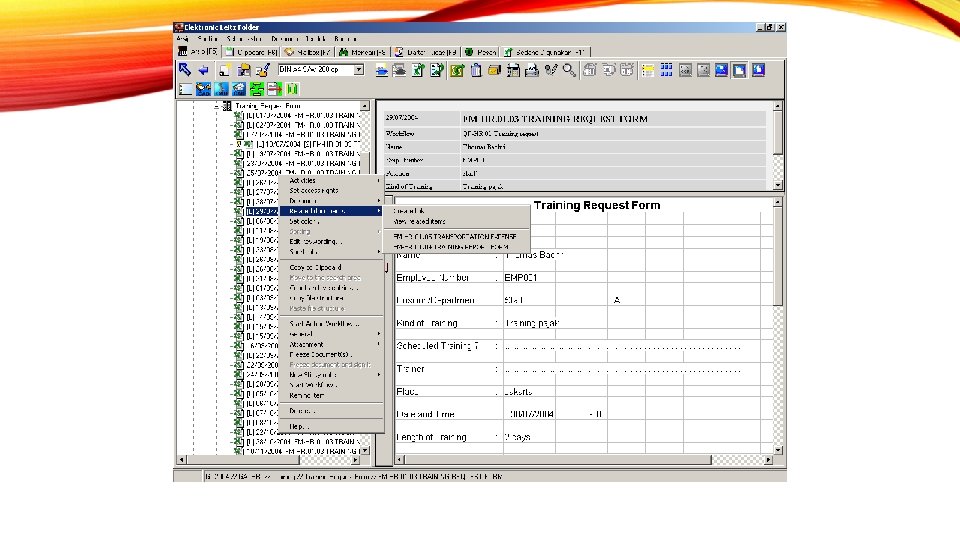Open the scan profile dropdown showing DIN A4

[x=359, y=70]
